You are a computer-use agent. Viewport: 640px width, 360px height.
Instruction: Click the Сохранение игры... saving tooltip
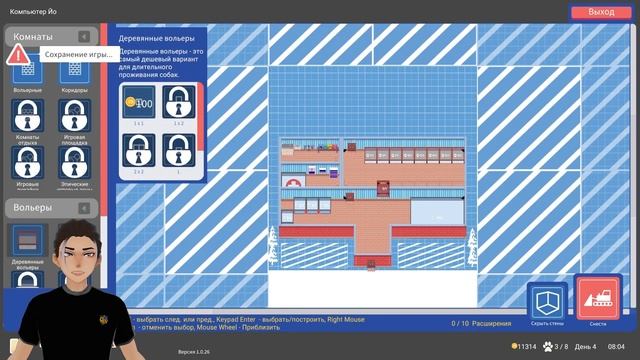click(x=79, y=54)
